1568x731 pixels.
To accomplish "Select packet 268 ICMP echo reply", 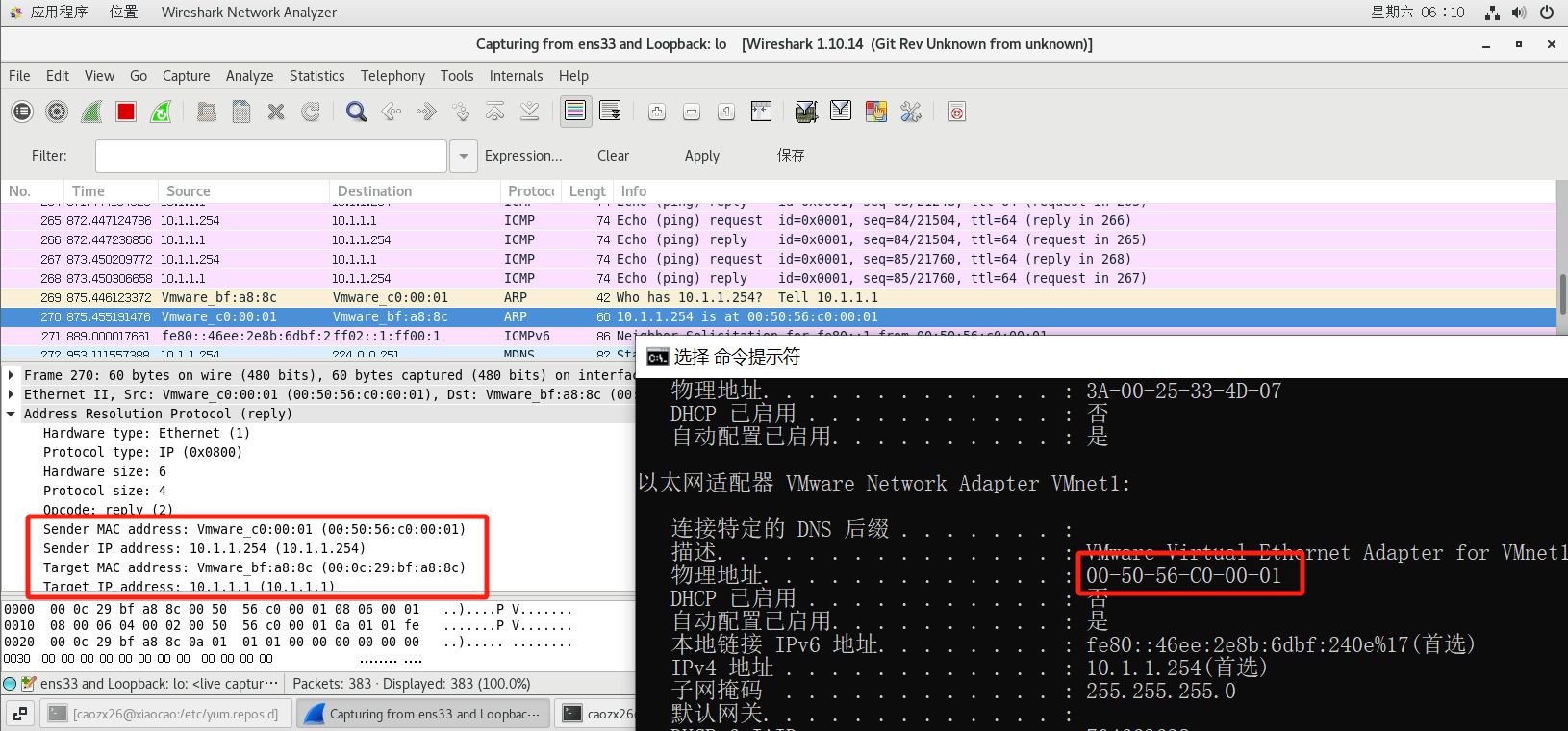I will click(778, 278).
